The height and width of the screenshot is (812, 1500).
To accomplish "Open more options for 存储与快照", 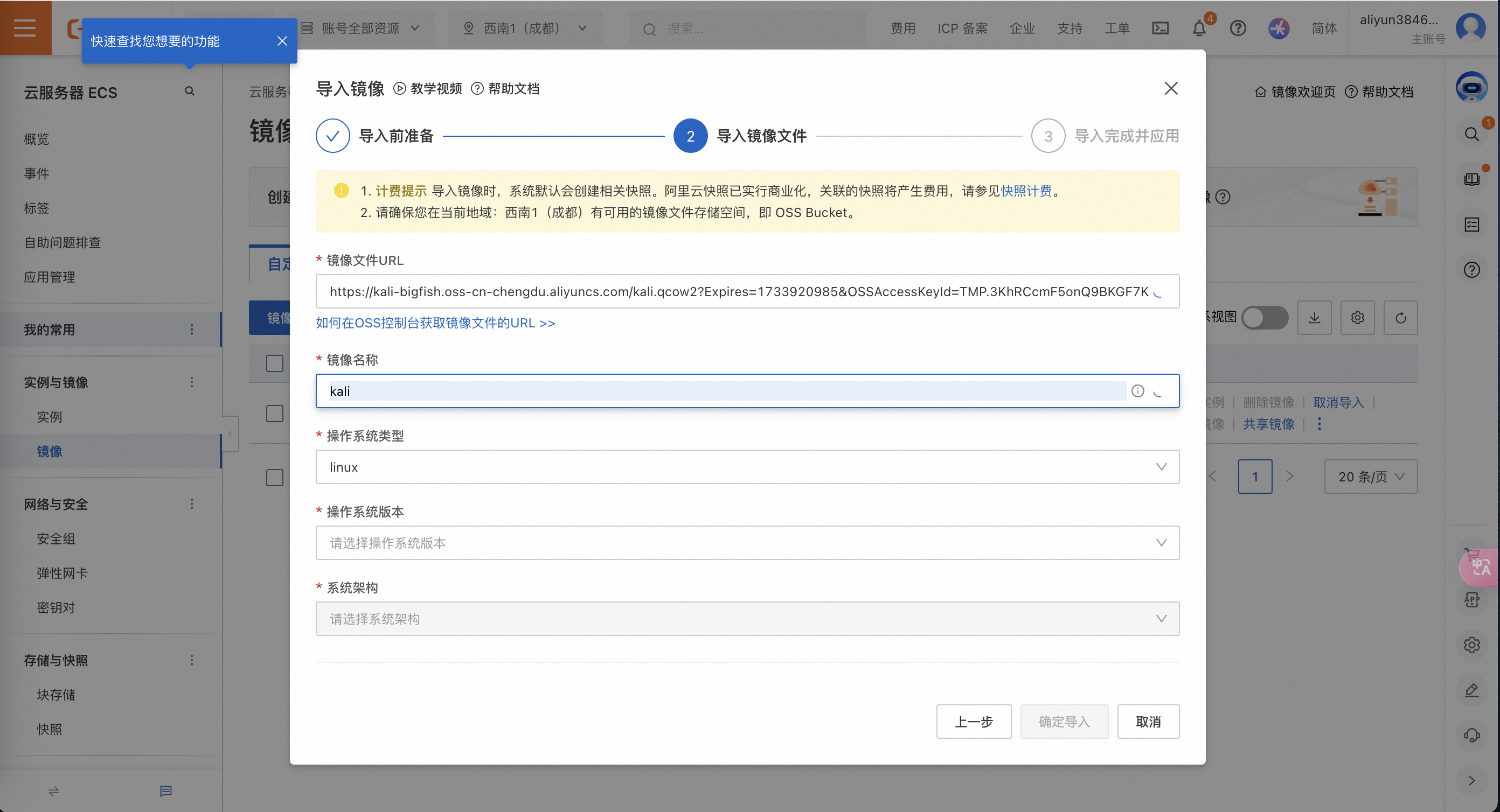I will (192, 660).
